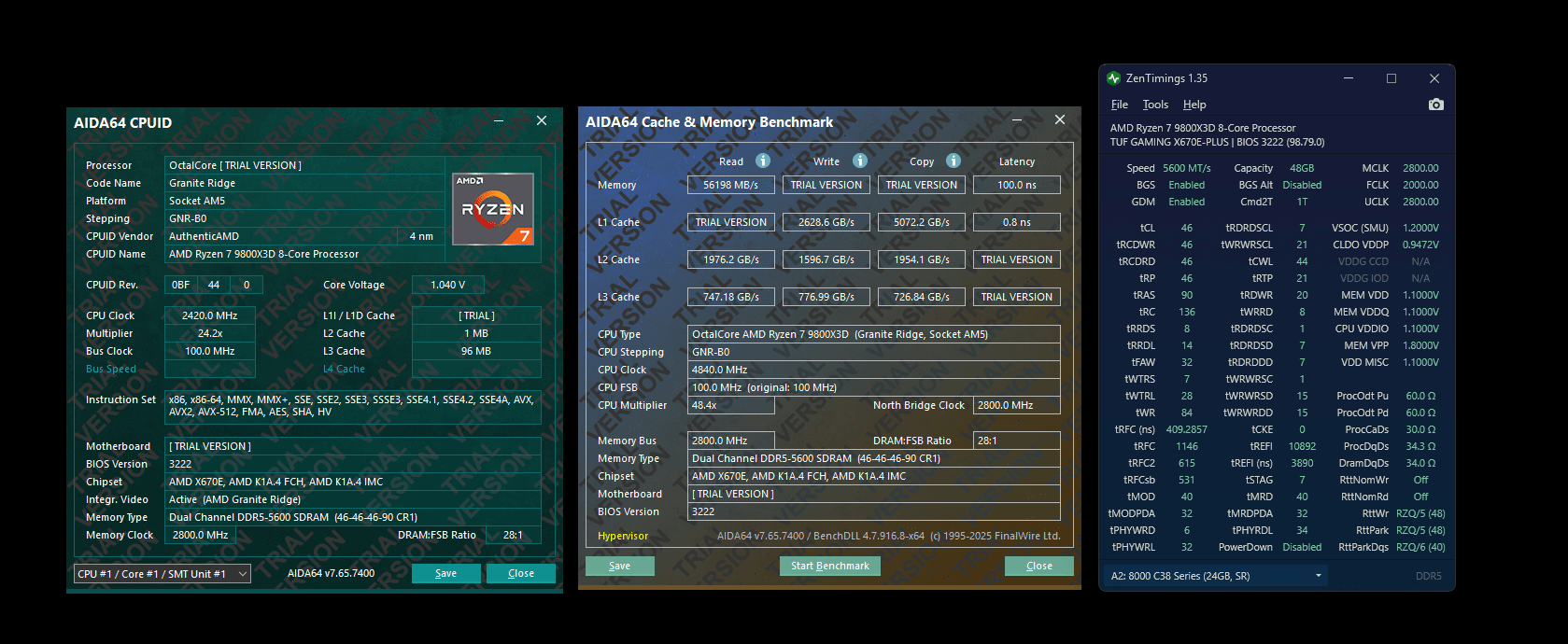
Task: Click Save in the AIDA64 CPUID window
Action: 446,573
